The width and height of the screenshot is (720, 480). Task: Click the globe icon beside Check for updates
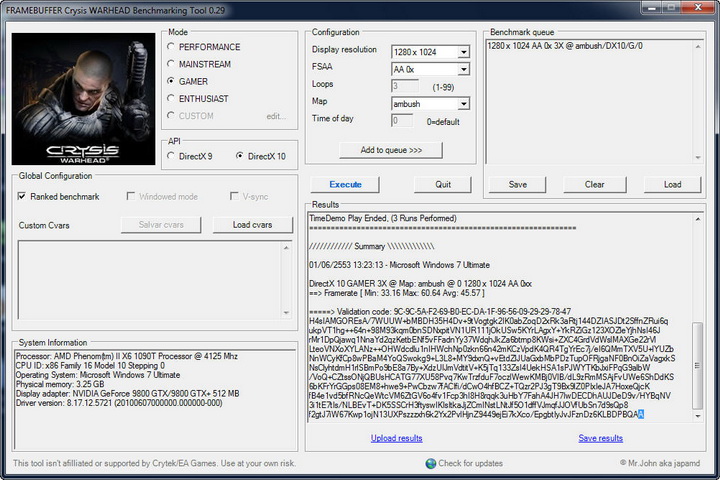pyautogui.click(x=431, y=463)
